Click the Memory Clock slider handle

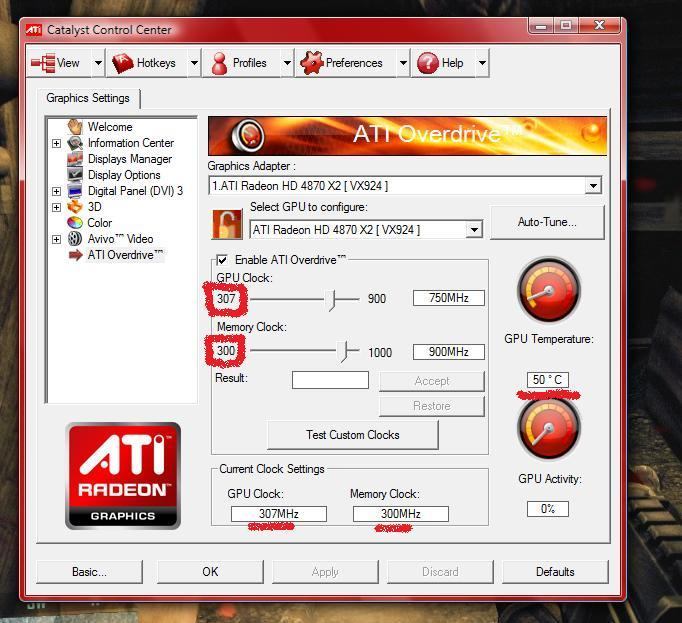tap(344, 352)
